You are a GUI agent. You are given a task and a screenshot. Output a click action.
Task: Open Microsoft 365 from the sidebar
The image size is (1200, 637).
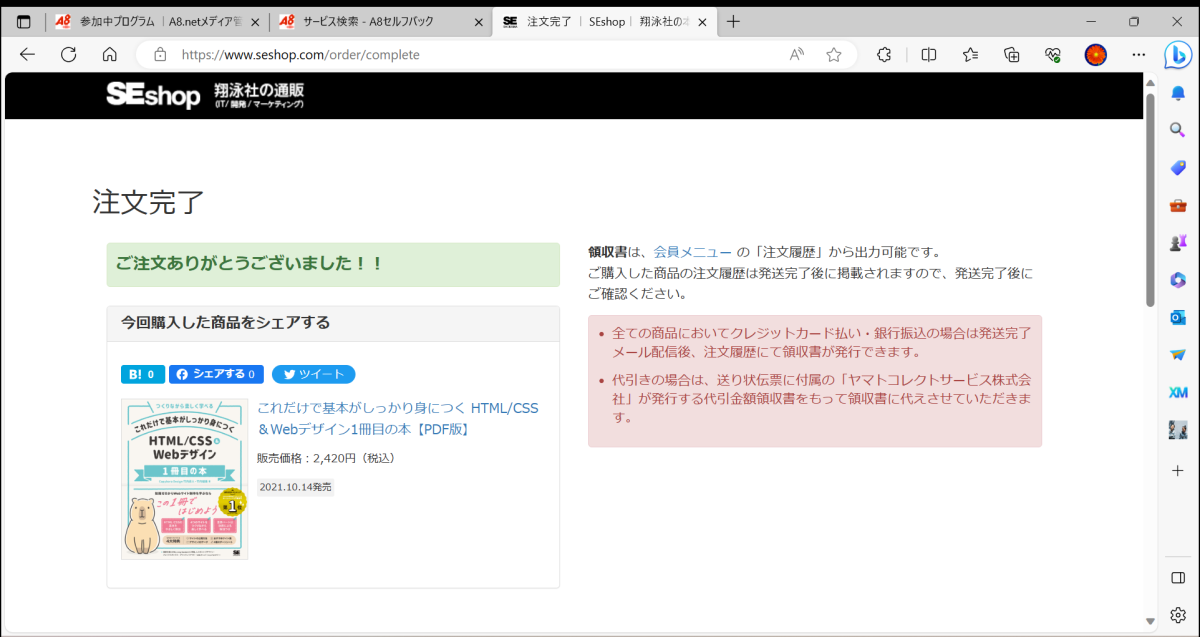[1177, 280]
